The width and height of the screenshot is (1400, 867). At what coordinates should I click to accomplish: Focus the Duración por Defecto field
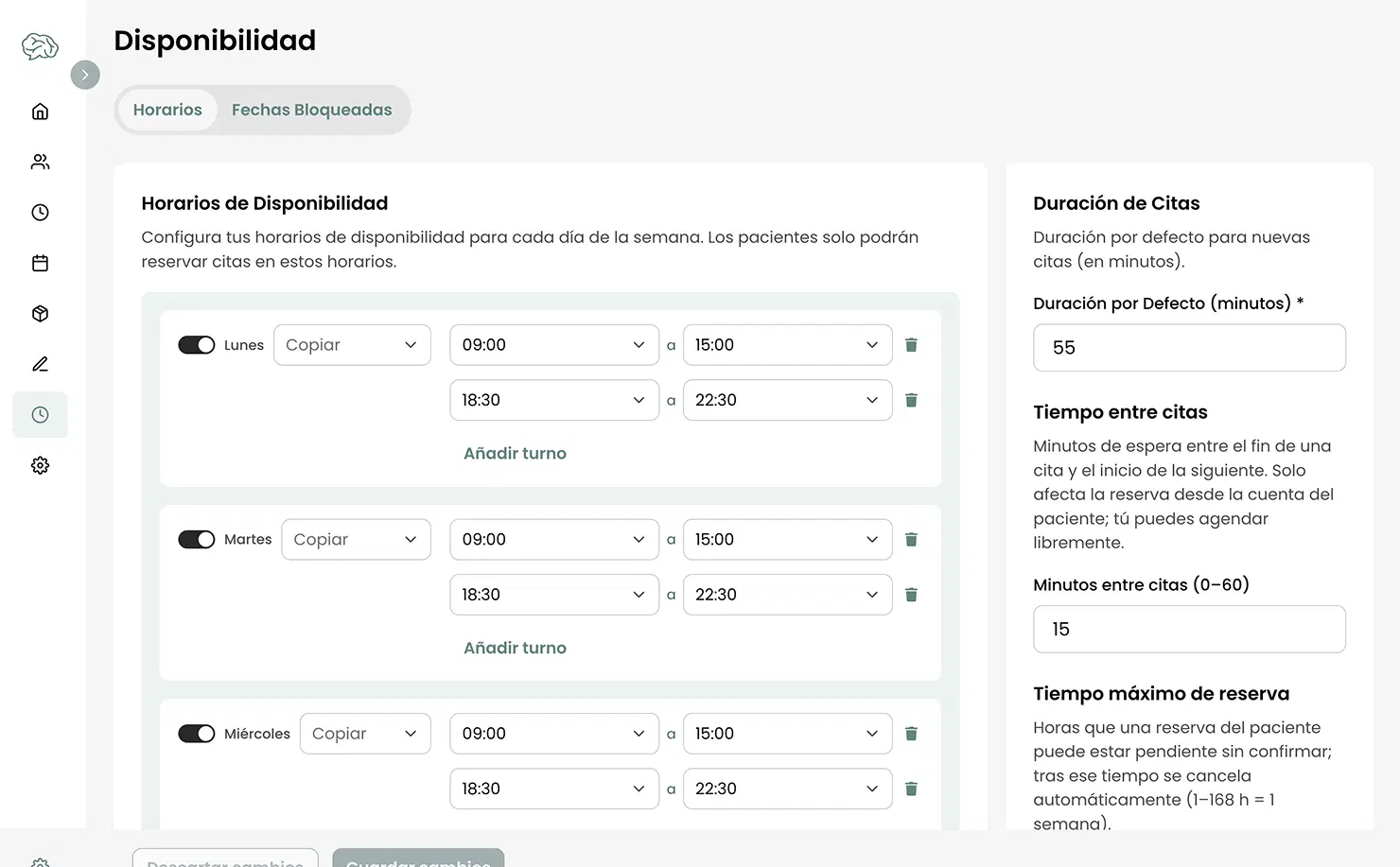[1189, 348]
